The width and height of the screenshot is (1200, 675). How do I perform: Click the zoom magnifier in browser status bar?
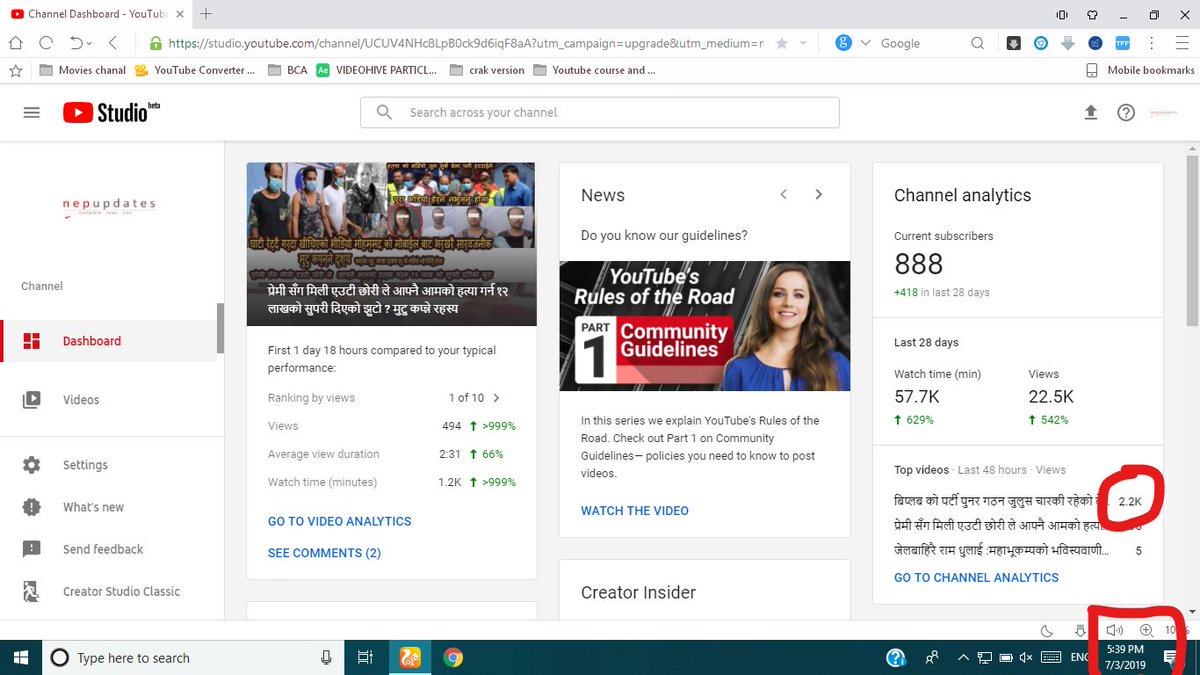pos(1147,630)
